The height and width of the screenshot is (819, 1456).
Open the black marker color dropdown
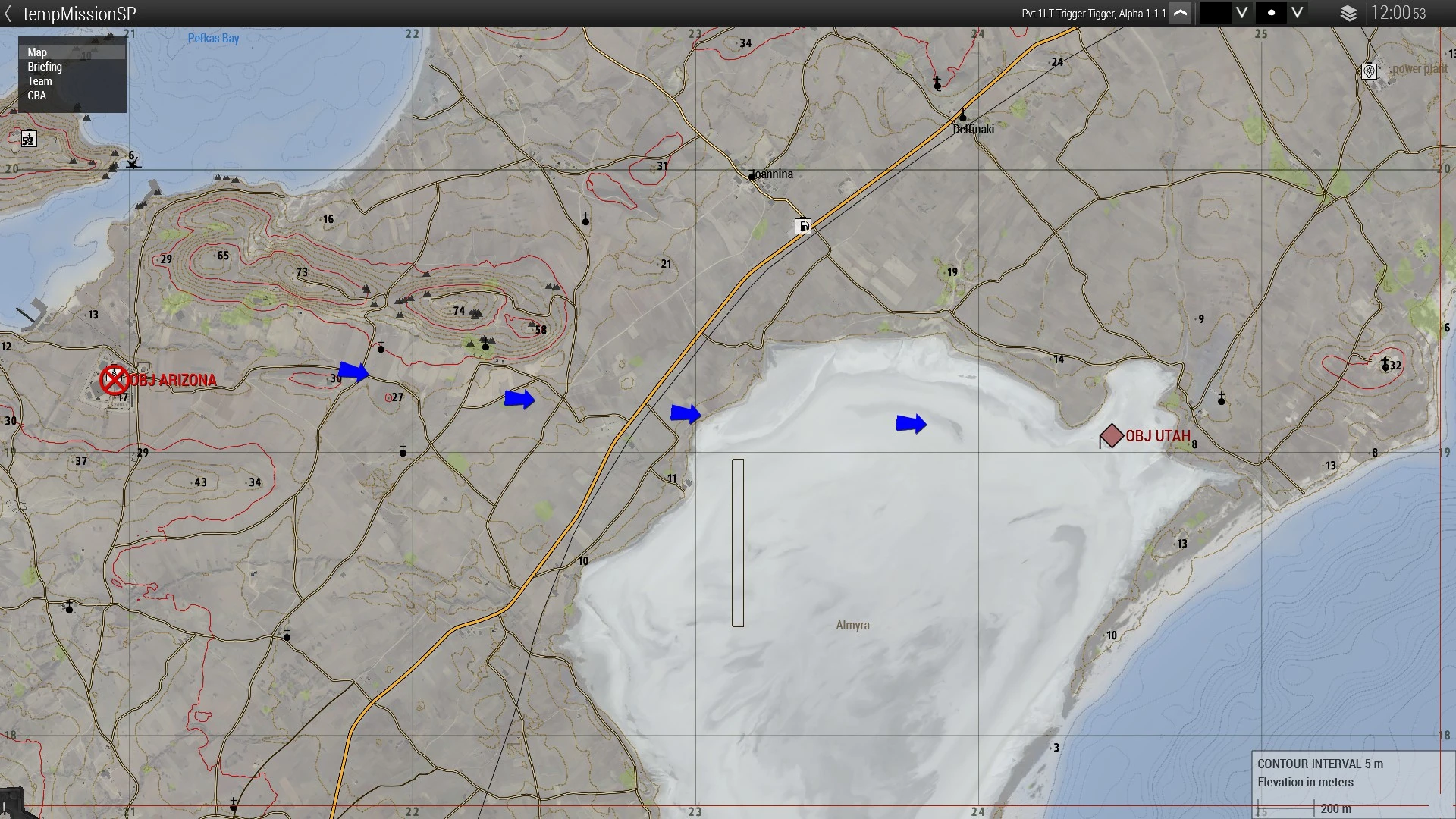click(1241, 14)
